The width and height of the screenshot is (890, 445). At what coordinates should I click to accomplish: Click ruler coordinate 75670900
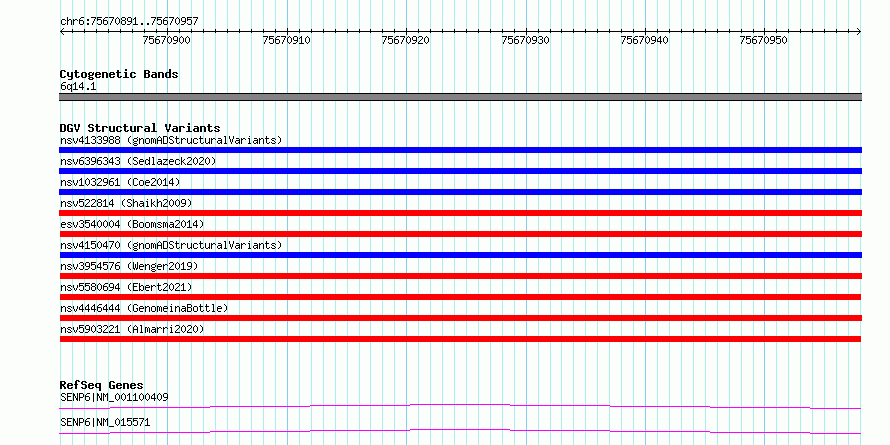pyautogui.click(x=167, y=40)
